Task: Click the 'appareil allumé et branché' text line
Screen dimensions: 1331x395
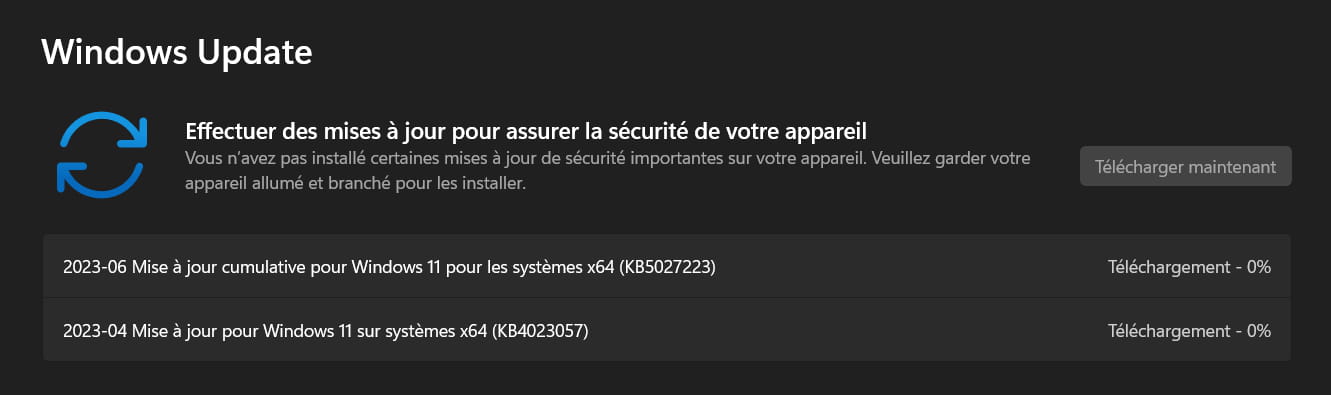Action: point(355,184)
